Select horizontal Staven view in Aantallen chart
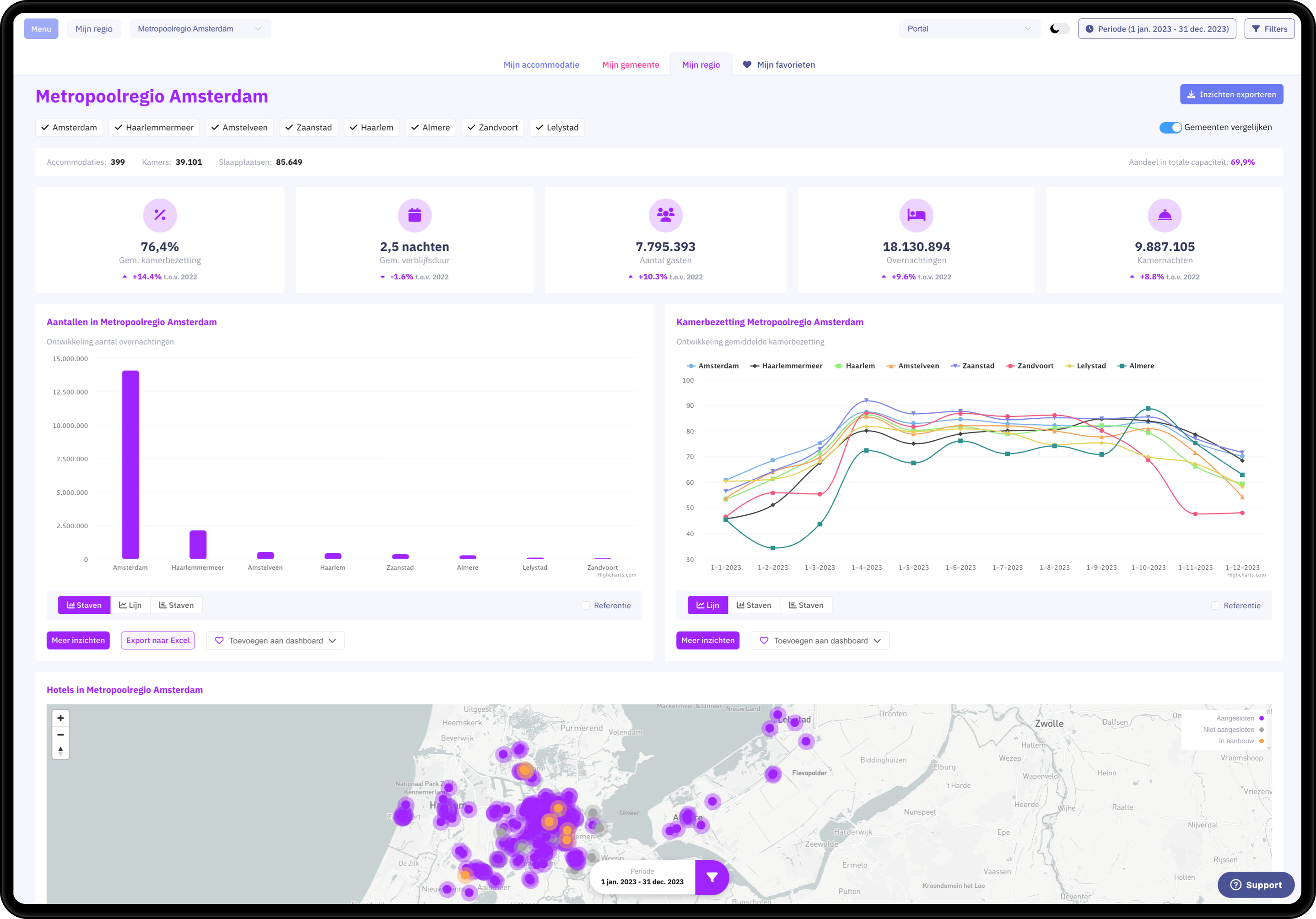 (x=177, y=605)
